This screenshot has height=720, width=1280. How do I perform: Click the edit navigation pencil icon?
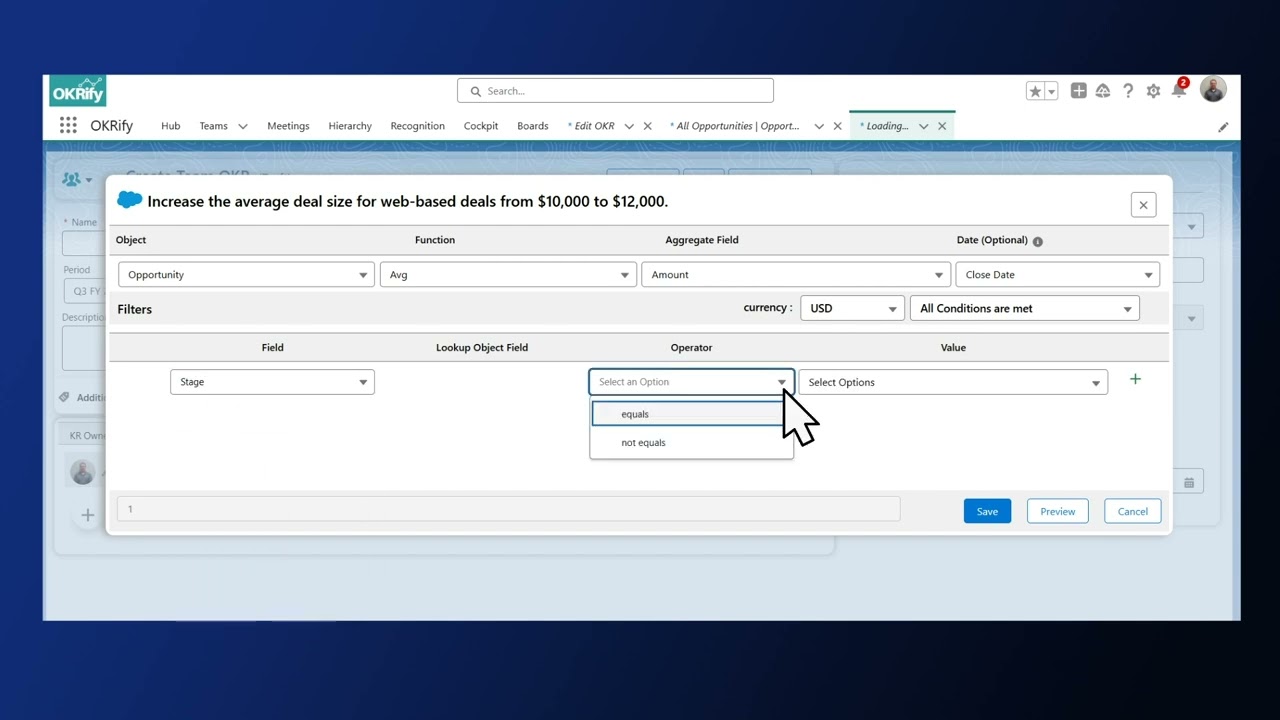[x=1223, y=127]
